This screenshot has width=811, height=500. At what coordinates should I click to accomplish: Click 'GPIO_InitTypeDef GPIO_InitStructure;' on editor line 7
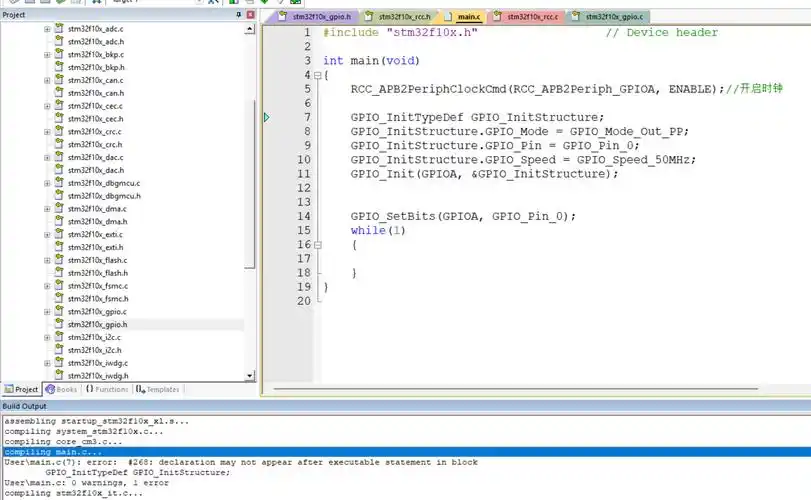[477, 117]
